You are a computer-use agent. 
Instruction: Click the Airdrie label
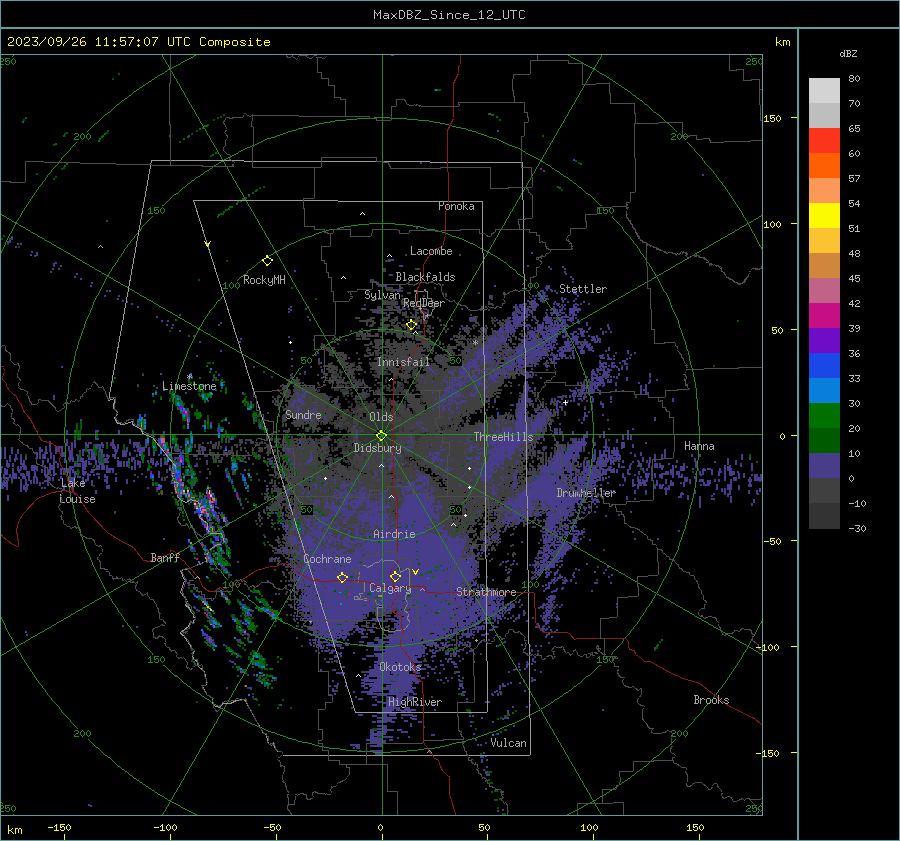394,534
